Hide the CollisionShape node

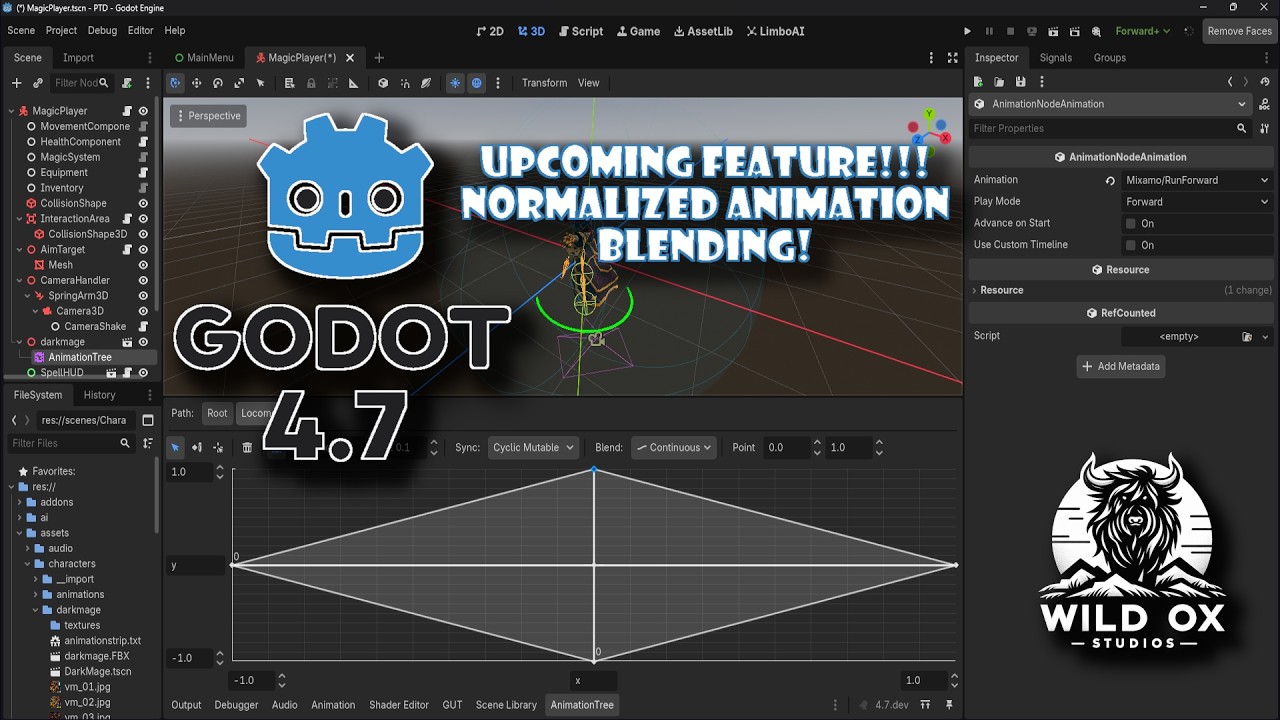coord(143,203)
